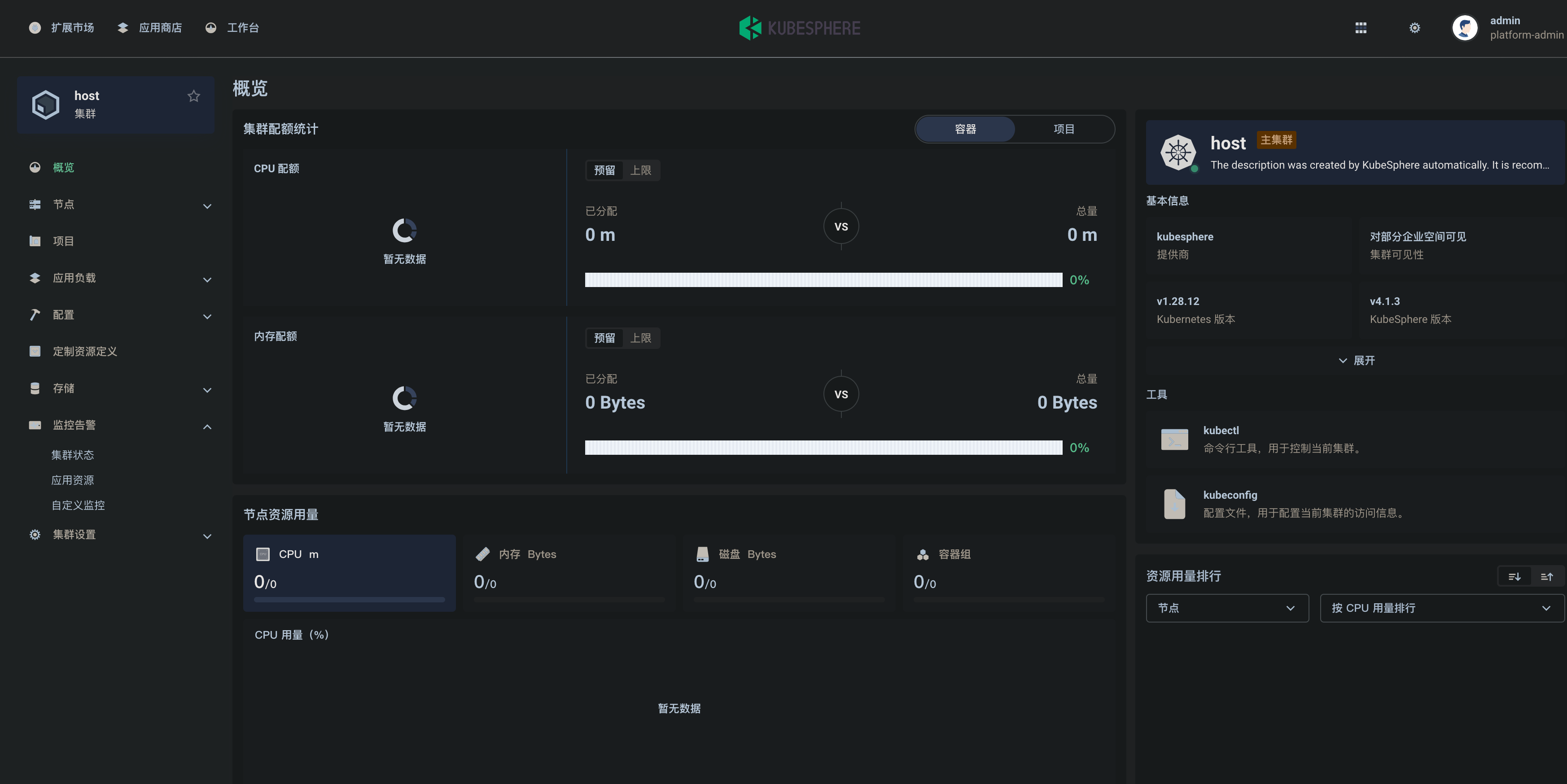Click the 节点 nodes sidebar icon
The image size is (1567, 784).
(35, 205)
